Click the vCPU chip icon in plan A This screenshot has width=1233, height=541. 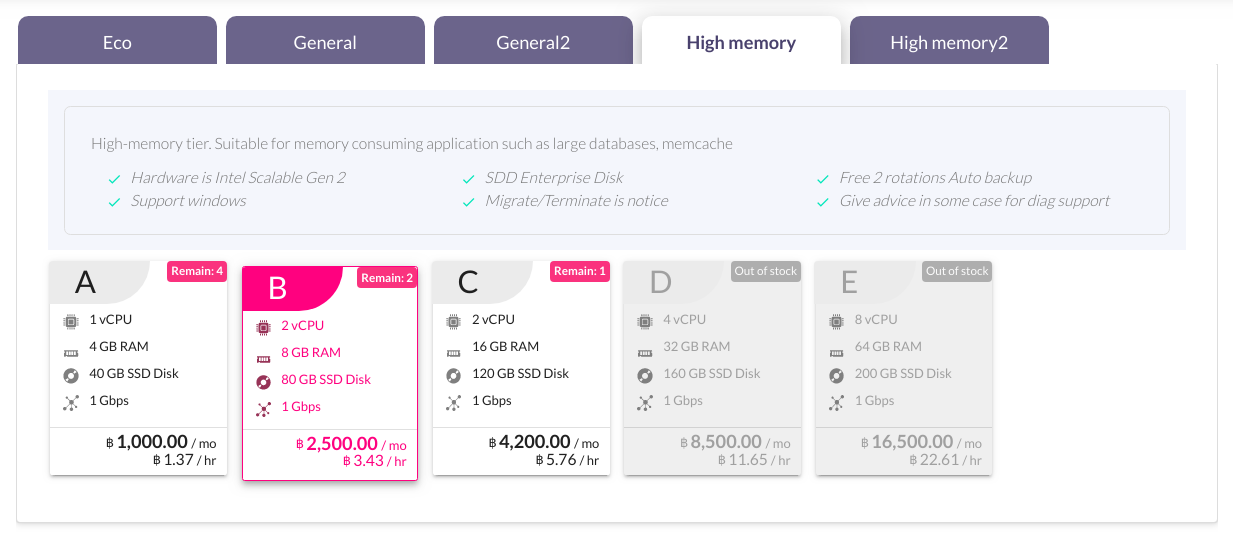point(70,320)
